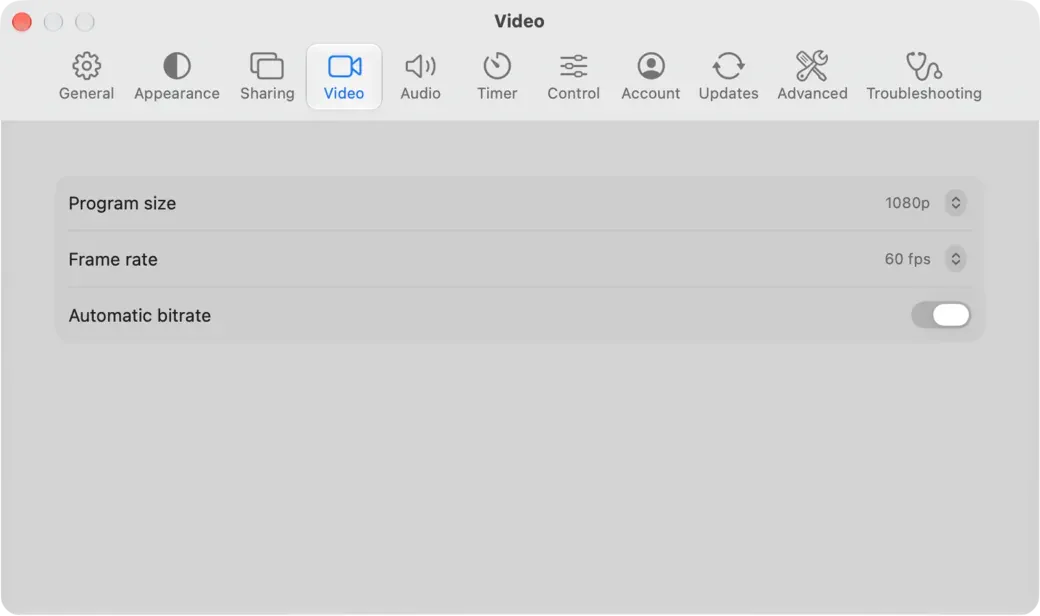The image size is (1040, 616).
Task: Open Advanced tools settings
Action: click(x=812, y=77)
